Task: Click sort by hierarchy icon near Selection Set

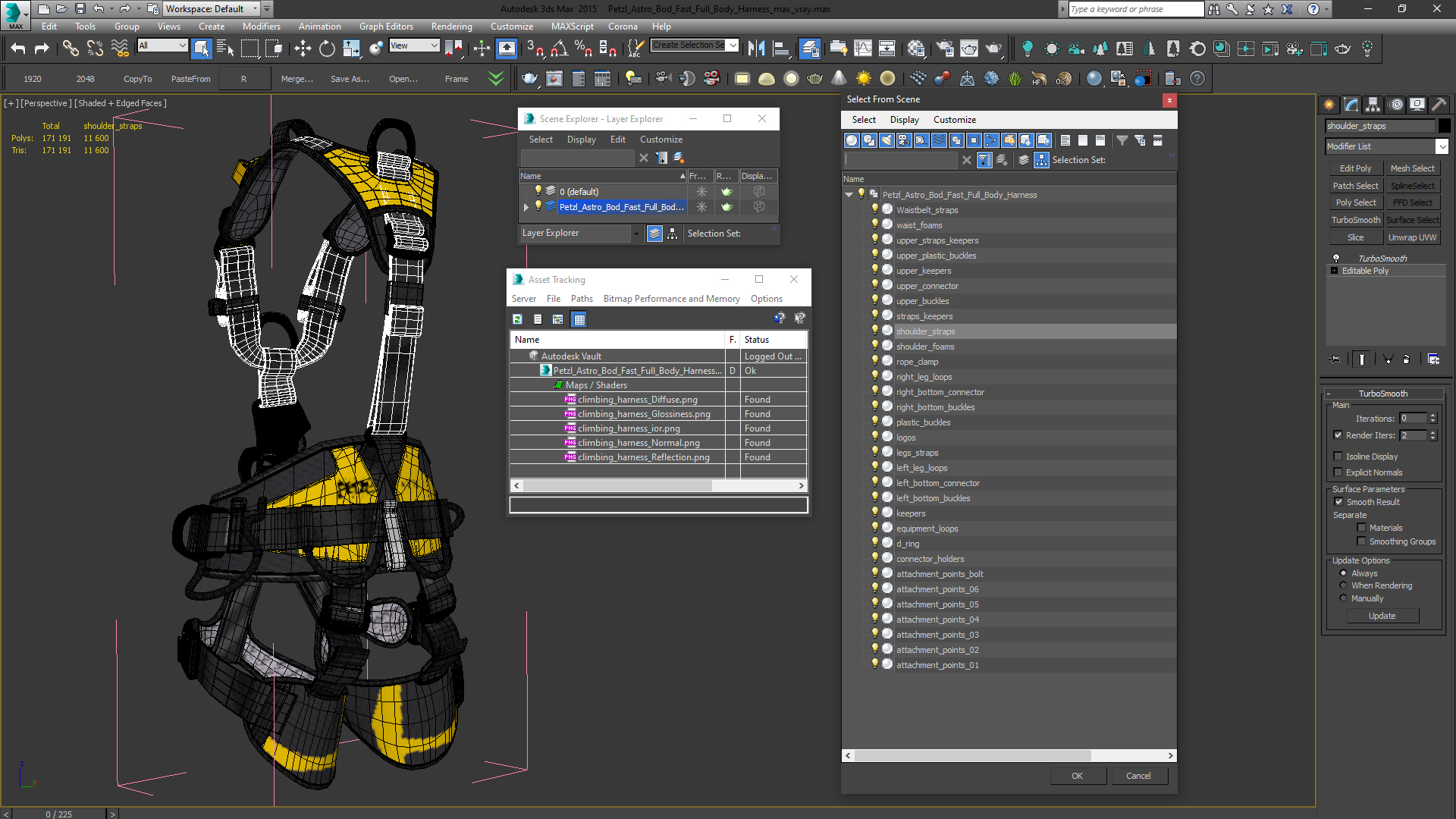Action: click(x=1041, y=160)
